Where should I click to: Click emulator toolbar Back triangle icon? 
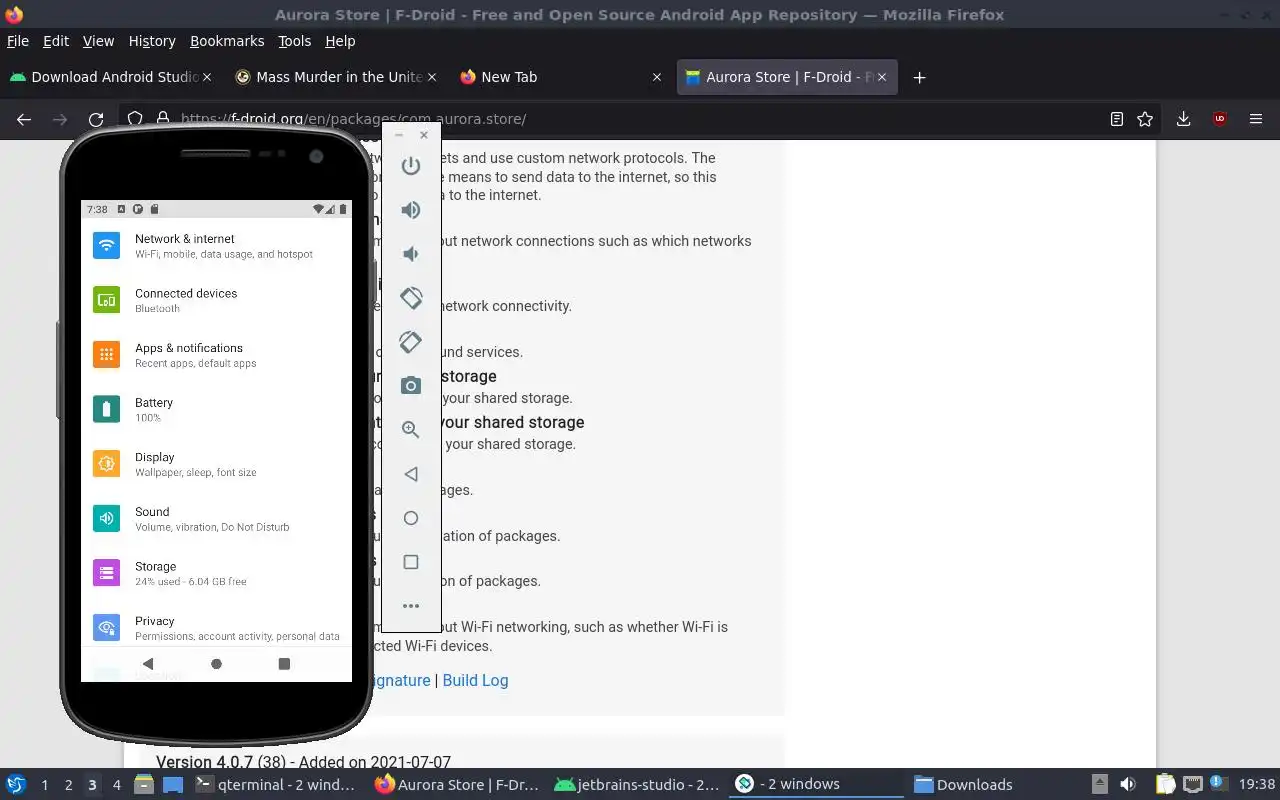point(411,474)
